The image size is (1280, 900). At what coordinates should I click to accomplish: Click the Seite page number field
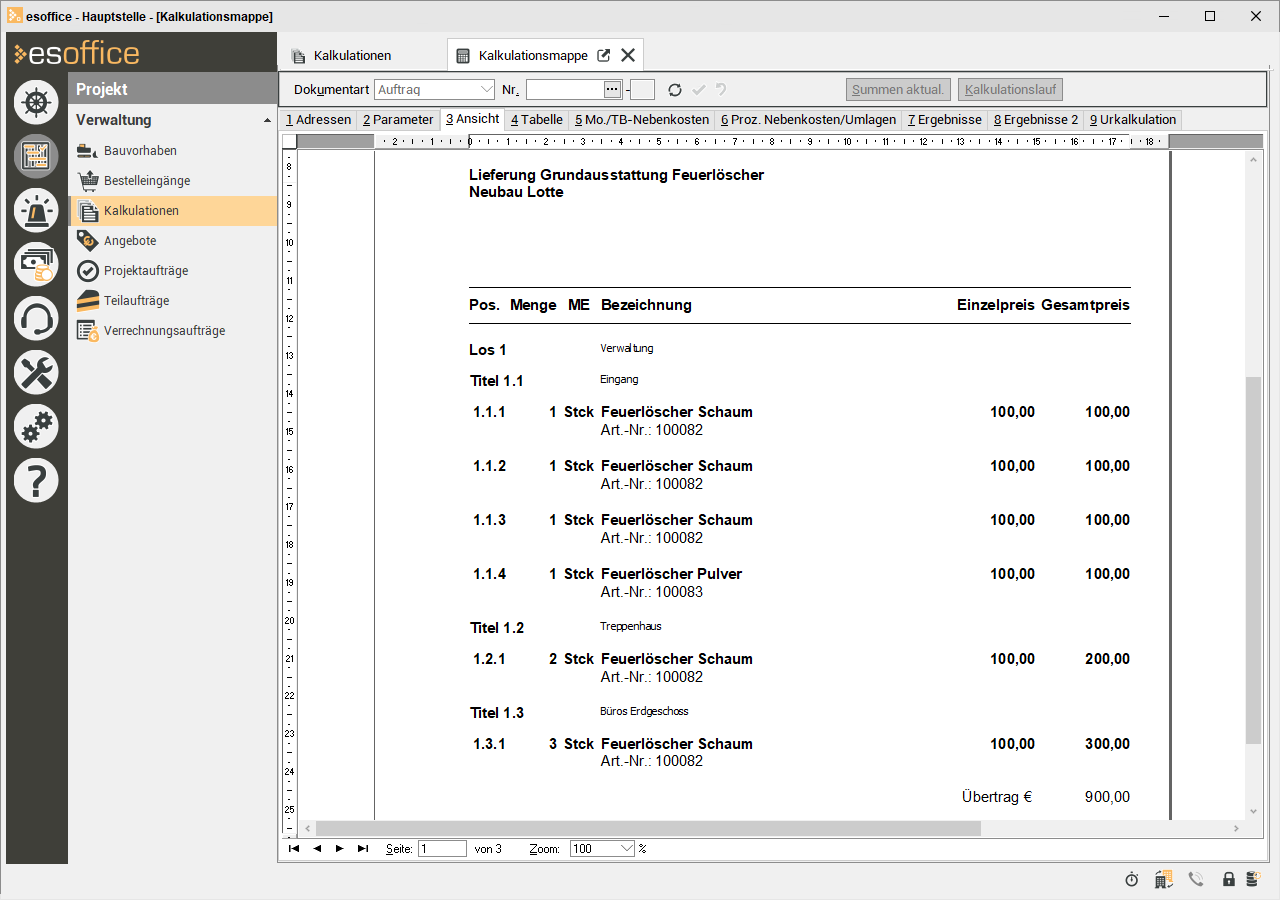point(442,849)
